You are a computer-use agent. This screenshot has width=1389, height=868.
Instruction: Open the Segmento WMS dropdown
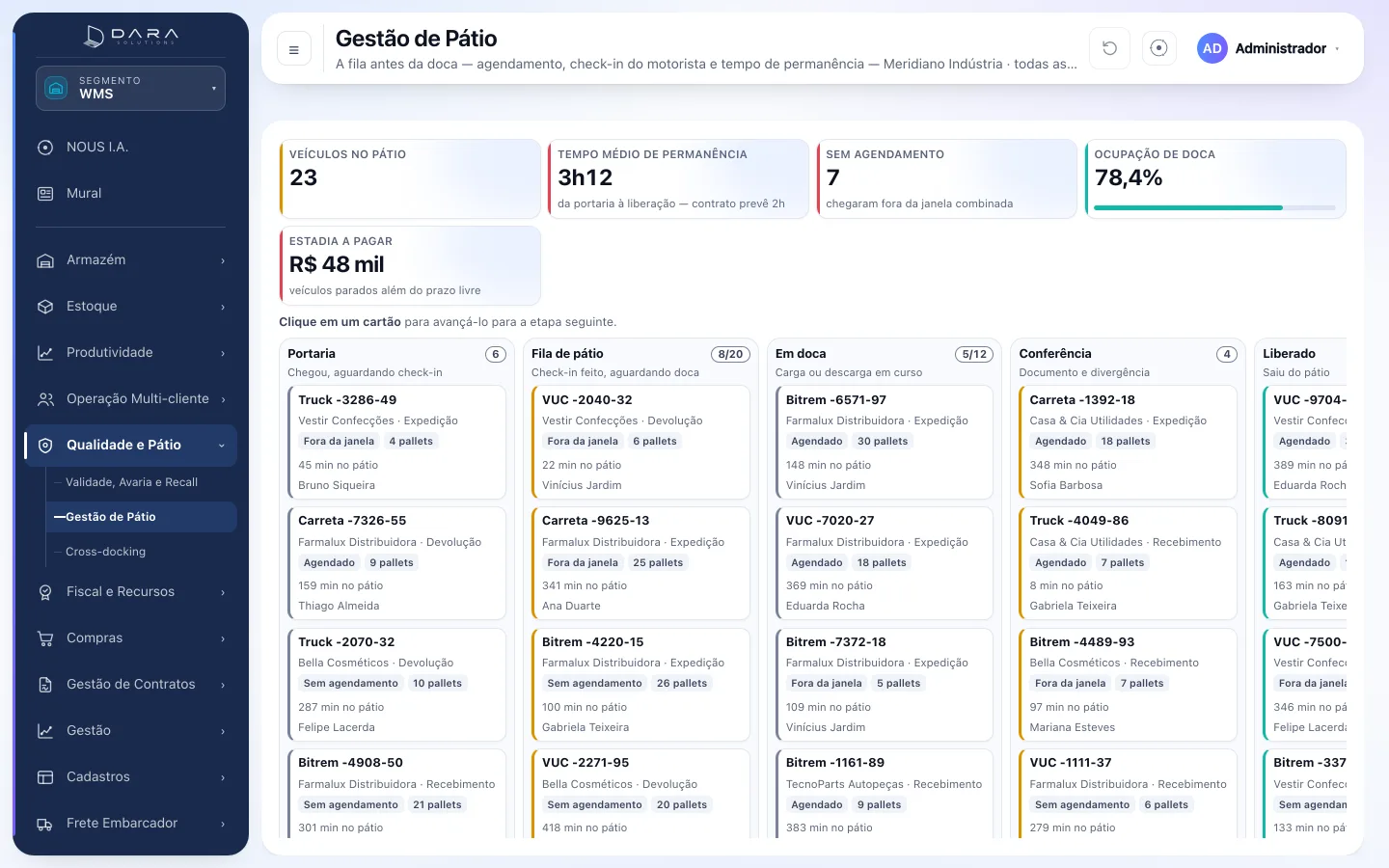(x=130, y=88)
